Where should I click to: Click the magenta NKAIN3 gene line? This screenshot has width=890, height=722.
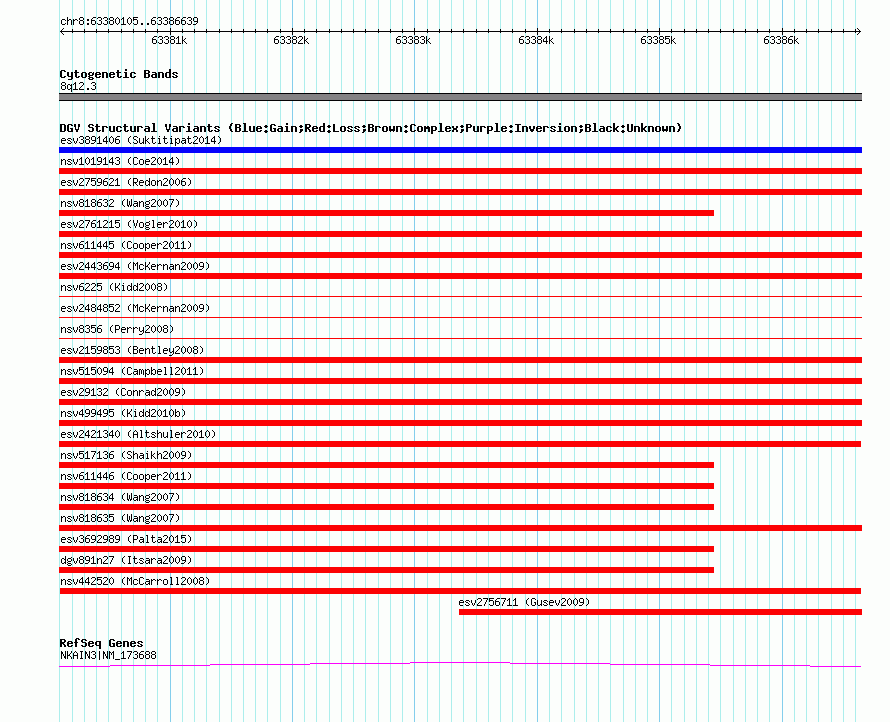click(460, 664)
